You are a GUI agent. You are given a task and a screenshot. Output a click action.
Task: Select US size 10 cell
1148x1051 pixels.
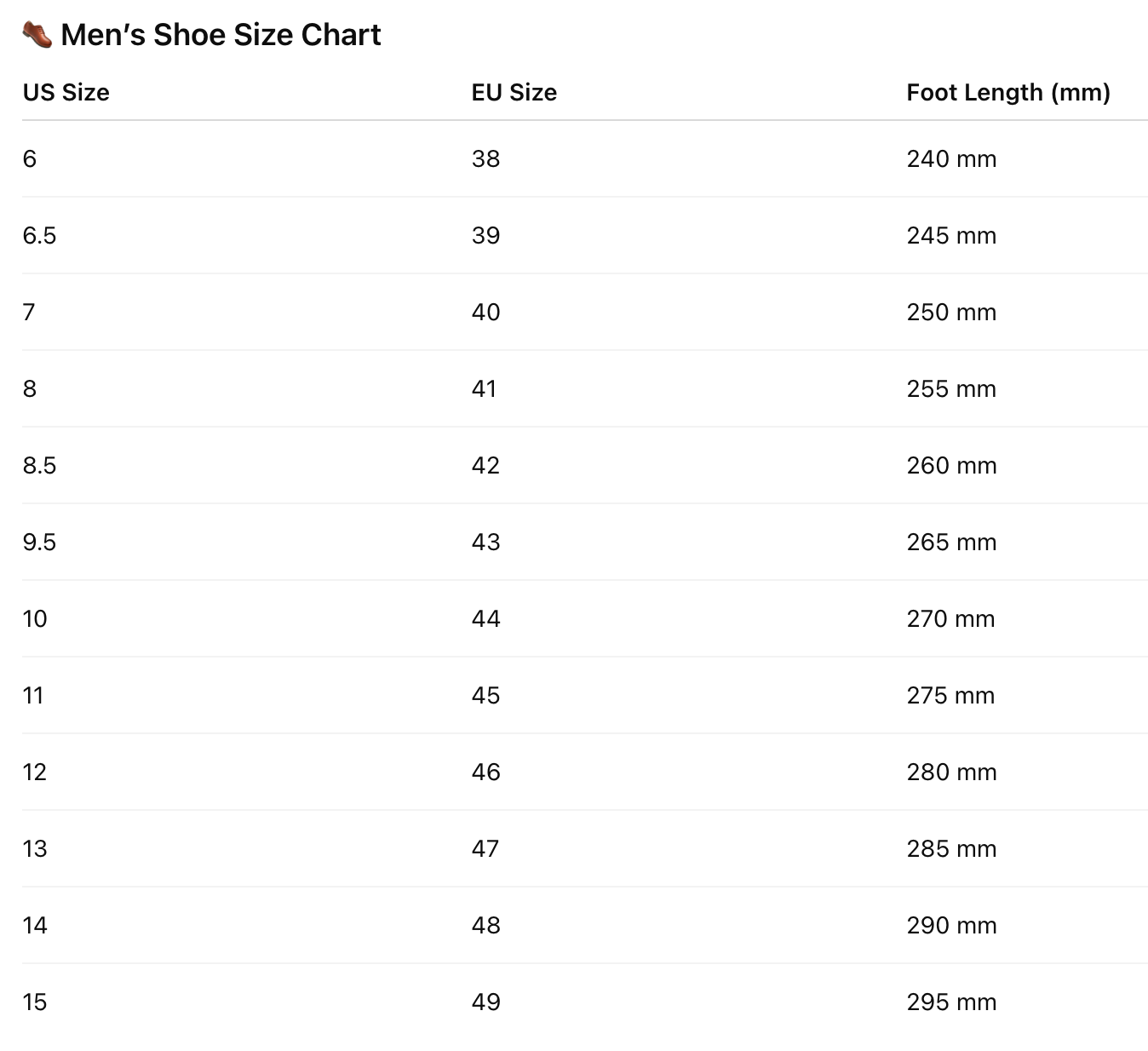[x=35, y=618]
